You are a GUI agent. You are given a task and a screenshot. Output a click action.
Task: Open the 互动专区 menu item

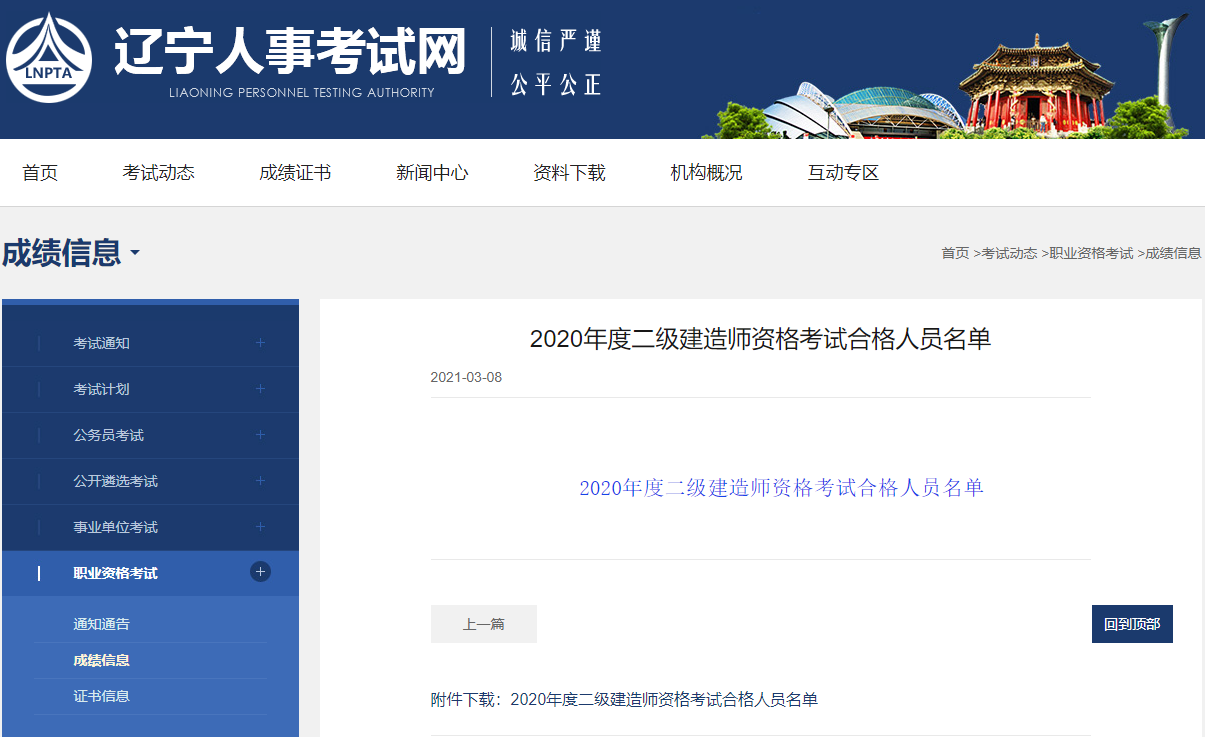pos(842,172)
